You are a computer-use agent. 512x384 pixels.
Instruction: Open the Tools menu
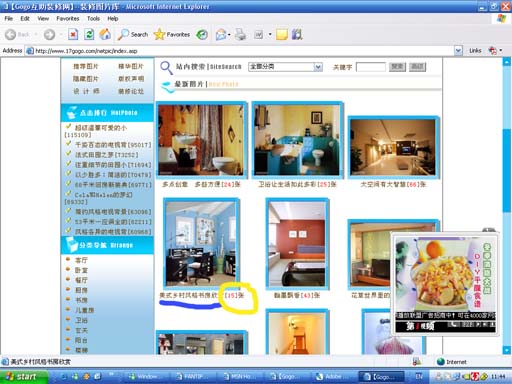tap(93, 19)
